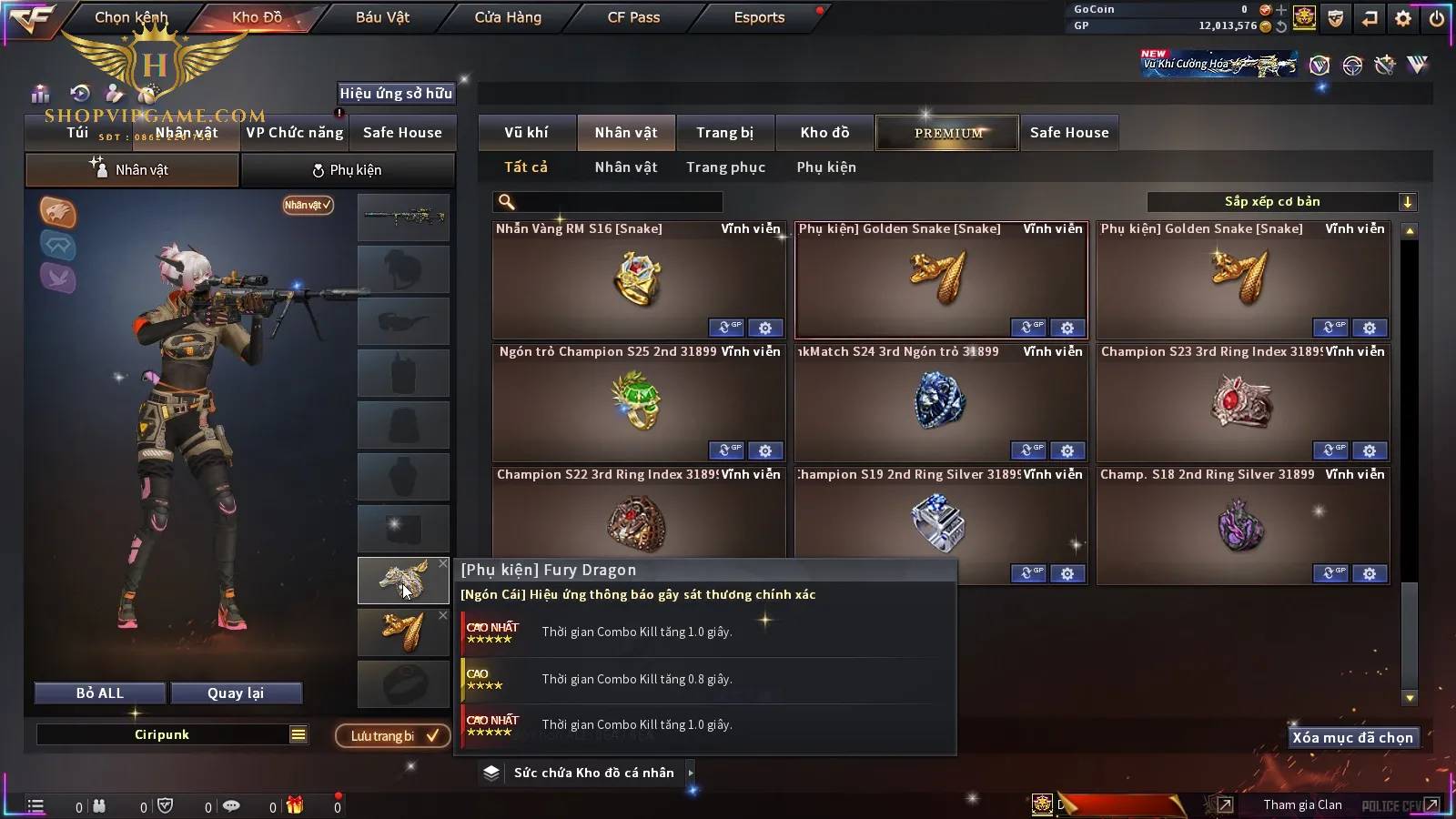The height and width of the screenshot is (819, 1456).
Task: Switch to the Vũ khí tab
Action: pos(526,133)
